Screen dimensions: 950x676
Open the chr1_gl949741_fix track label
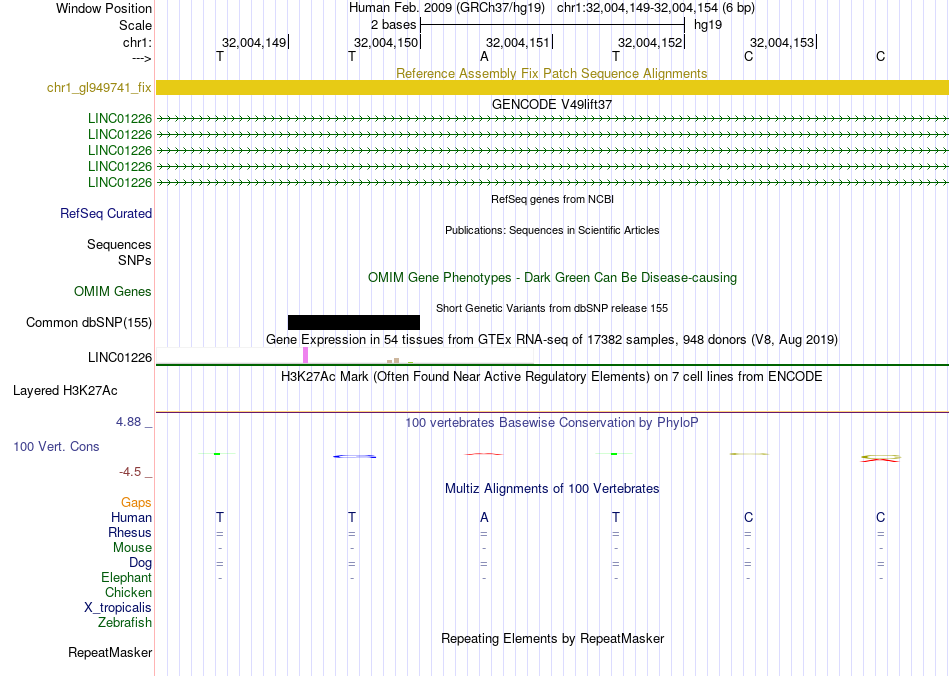(99, 87)
